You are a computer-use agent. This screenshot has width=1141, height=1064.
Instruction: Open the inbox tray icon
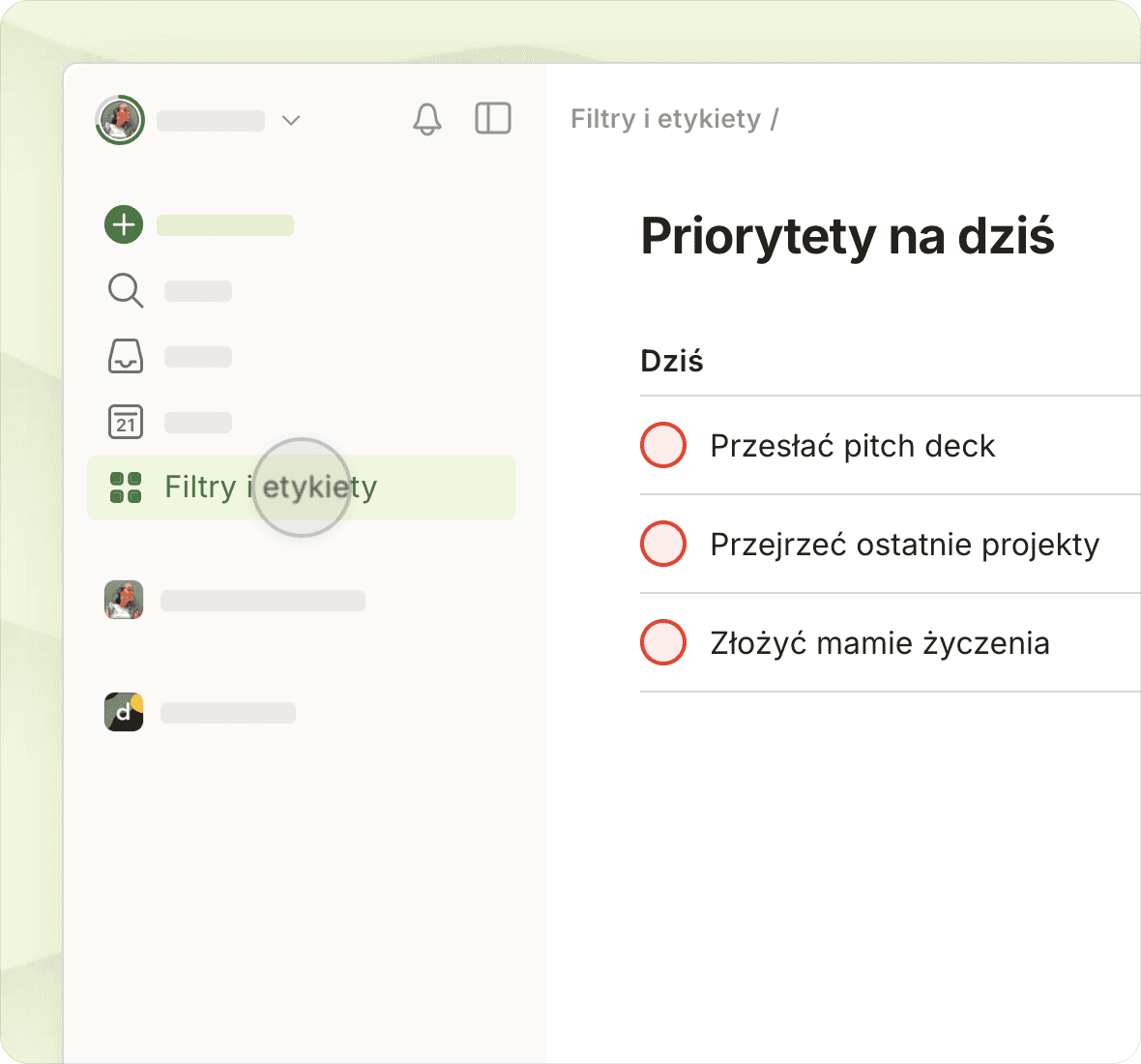tap(125, 356)
